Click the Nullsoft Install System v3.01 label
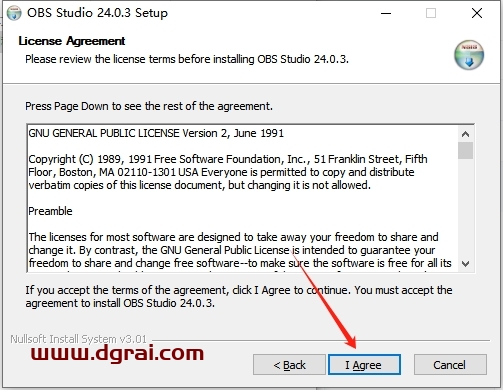The width and height of the screenshot is (503, 390). click(x=79, y=339)
